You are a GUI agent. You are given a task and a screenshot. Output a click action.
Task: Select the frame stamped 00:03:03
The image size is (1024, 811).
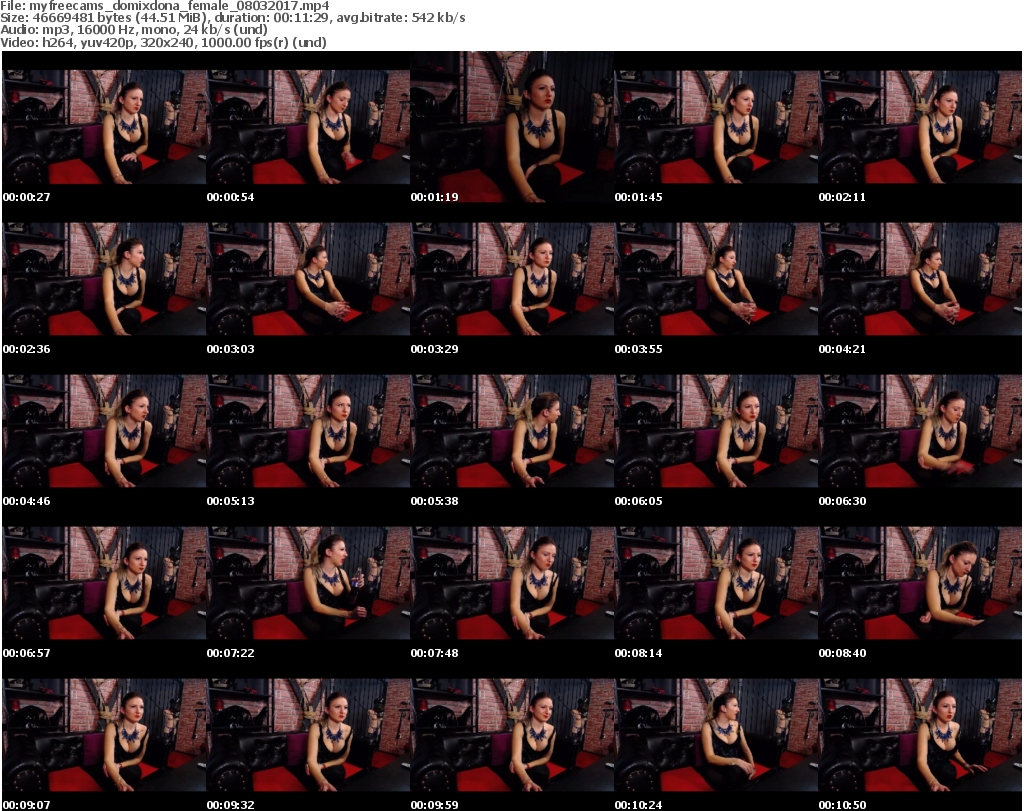click(x=308, y=279)
